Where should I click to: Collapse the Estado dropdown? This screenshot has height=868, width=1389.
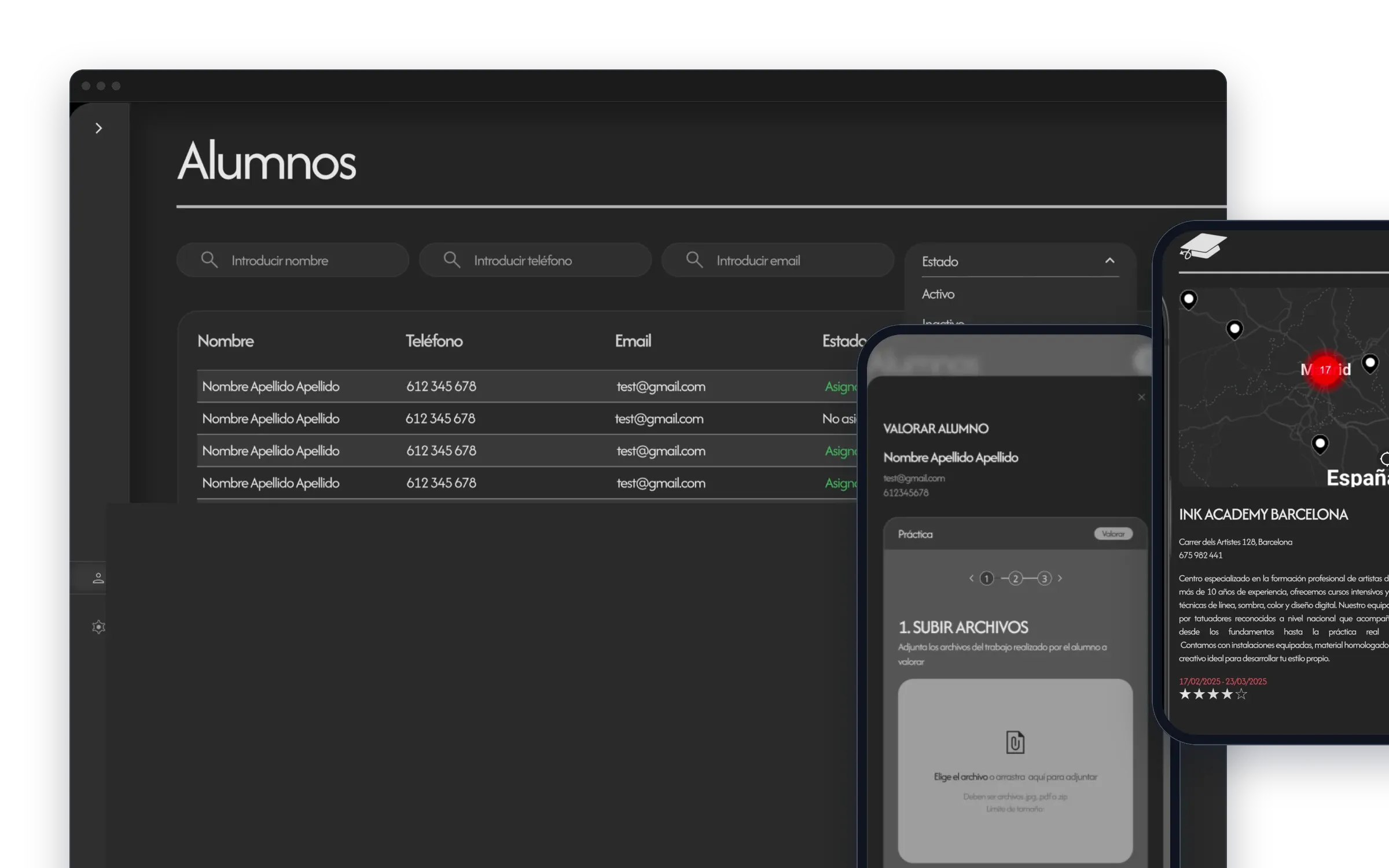tap(1109, 260)
